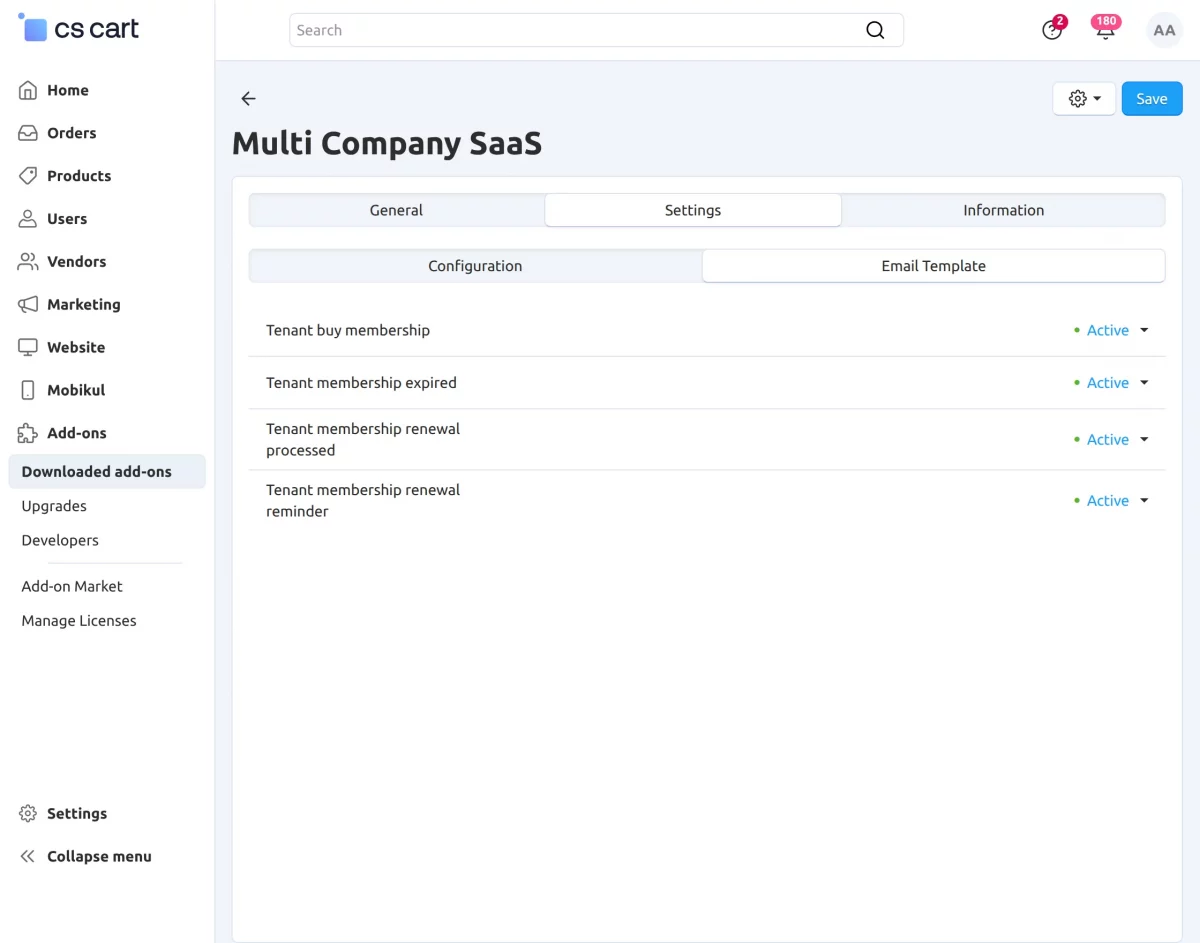This screenshot has height=943, width=1200.
Task: Click the sidebar Settings gear icon
Action: [x=28, y=814]
